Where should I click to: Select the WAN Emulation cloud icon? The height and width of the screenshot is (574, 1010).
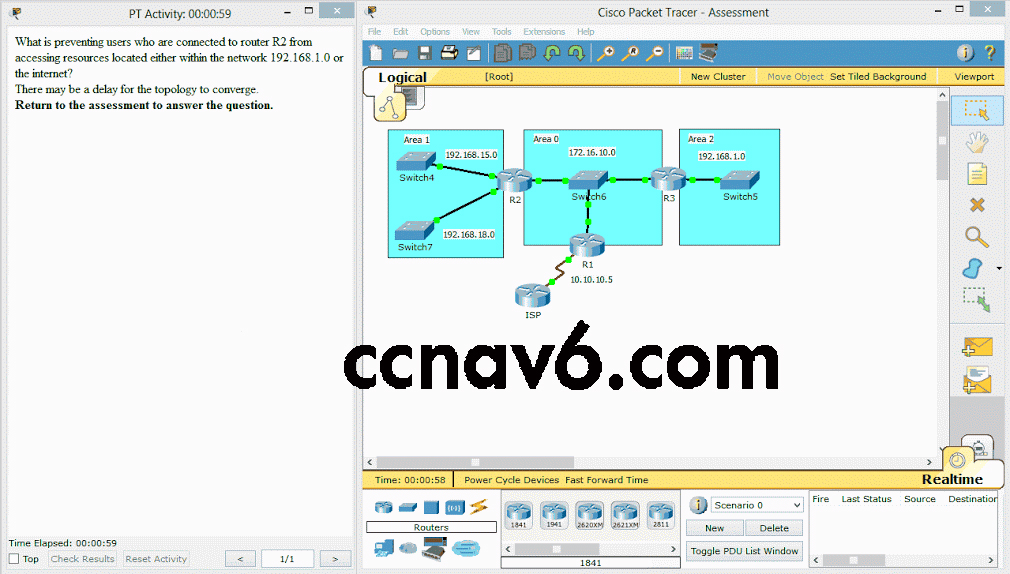coord(408,548)
